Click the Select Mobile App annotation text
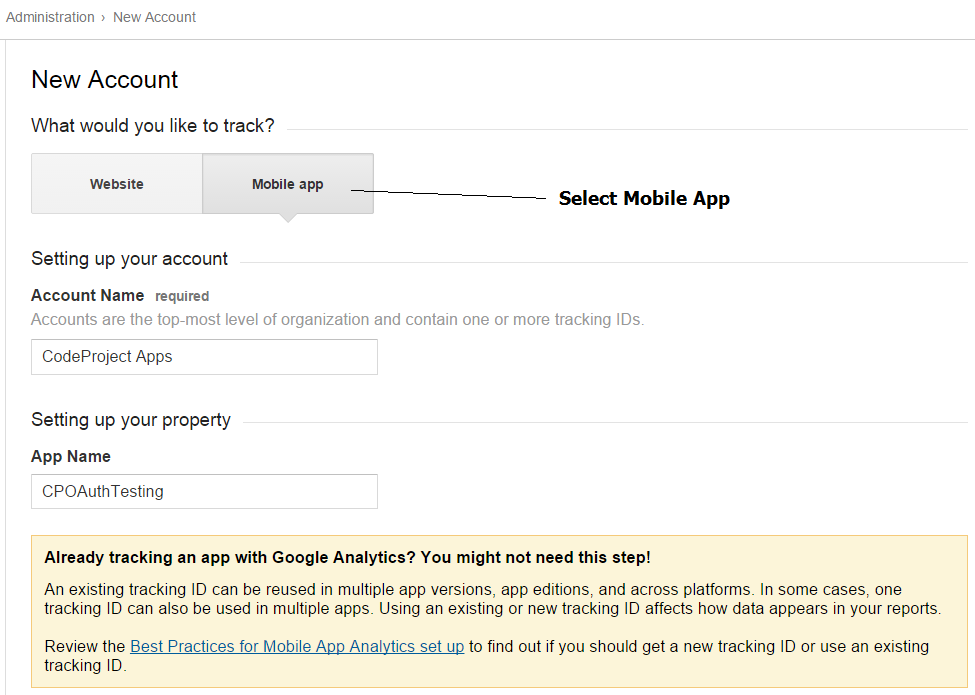The width and height of the screenshot is (975, 695). coord(644,198)
